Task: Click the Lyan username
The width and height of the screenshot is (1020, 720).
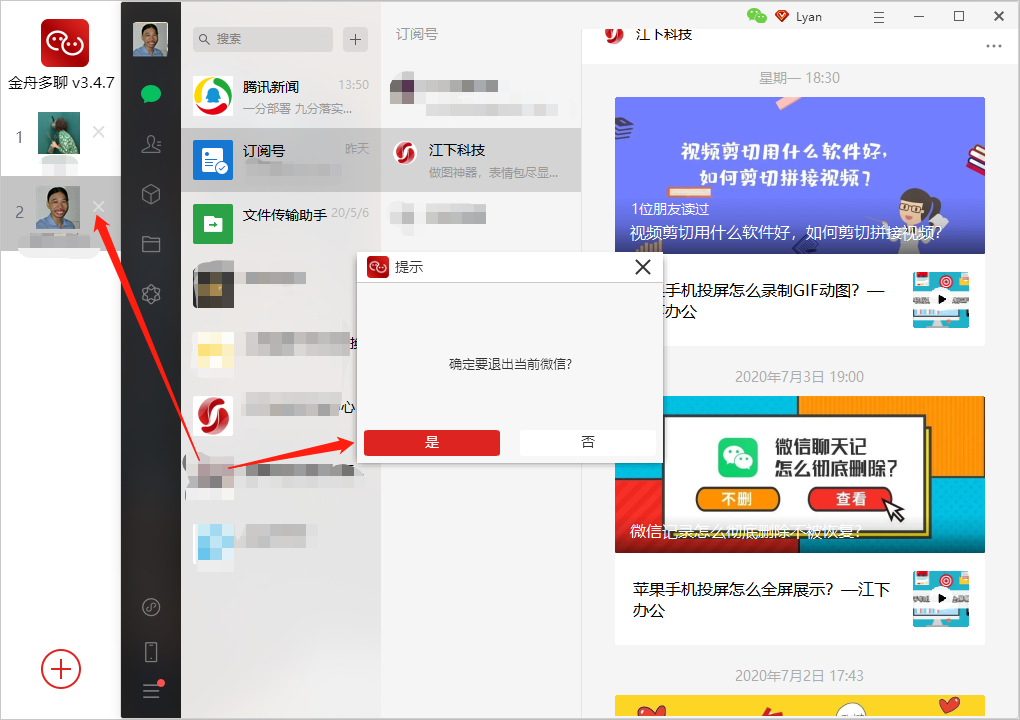Action: 809,17
